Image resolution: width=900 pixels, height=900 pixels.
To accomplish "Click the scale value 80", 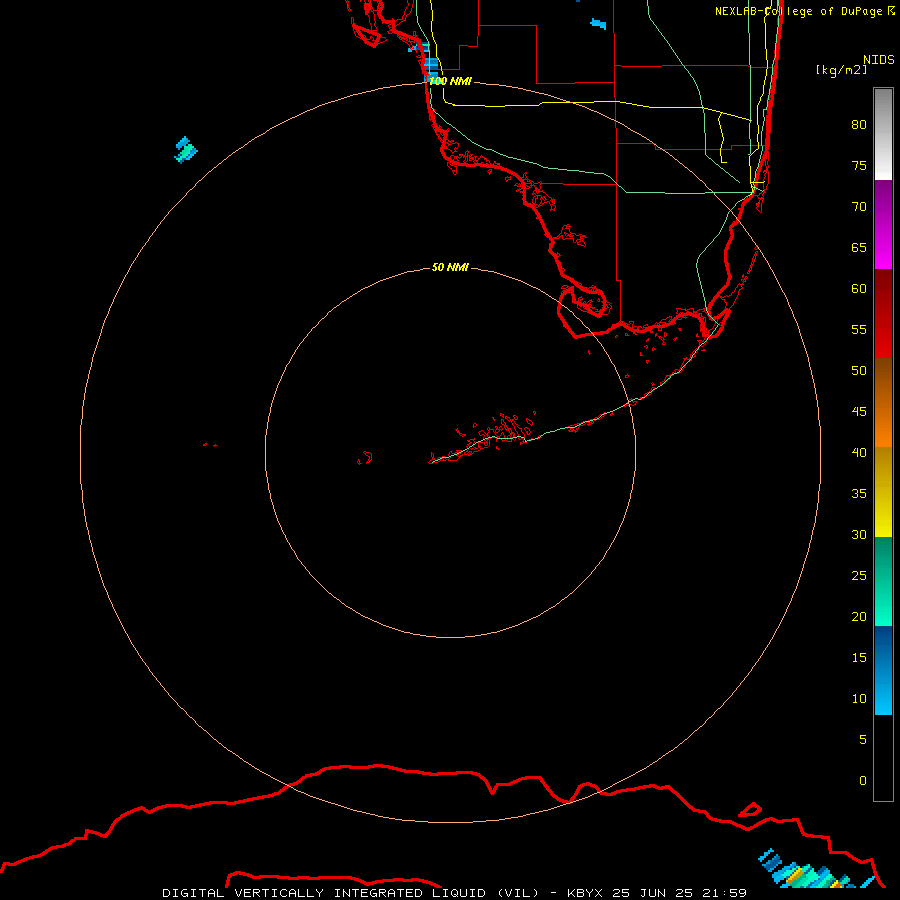I will point(859,125).
